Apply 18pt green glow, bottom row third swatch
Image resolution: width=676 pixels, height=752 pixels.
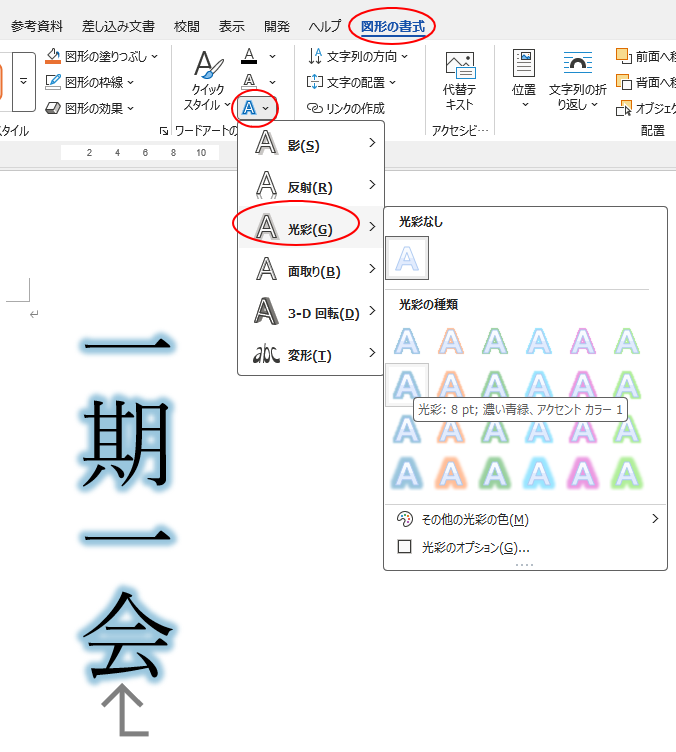(x=495, y=474)
